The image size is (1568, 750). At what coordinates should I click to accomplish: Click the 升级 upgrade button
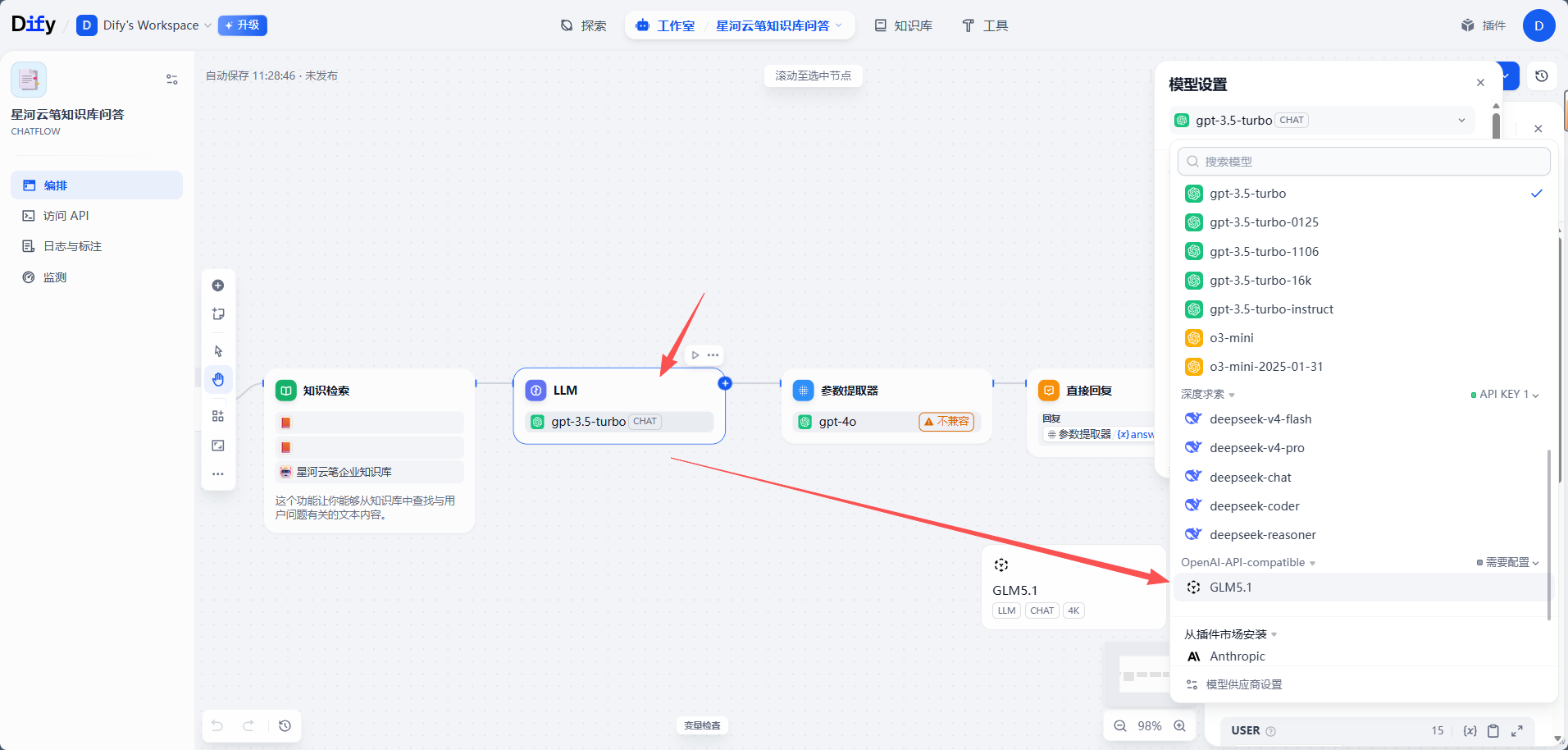(x=243, y=25)
